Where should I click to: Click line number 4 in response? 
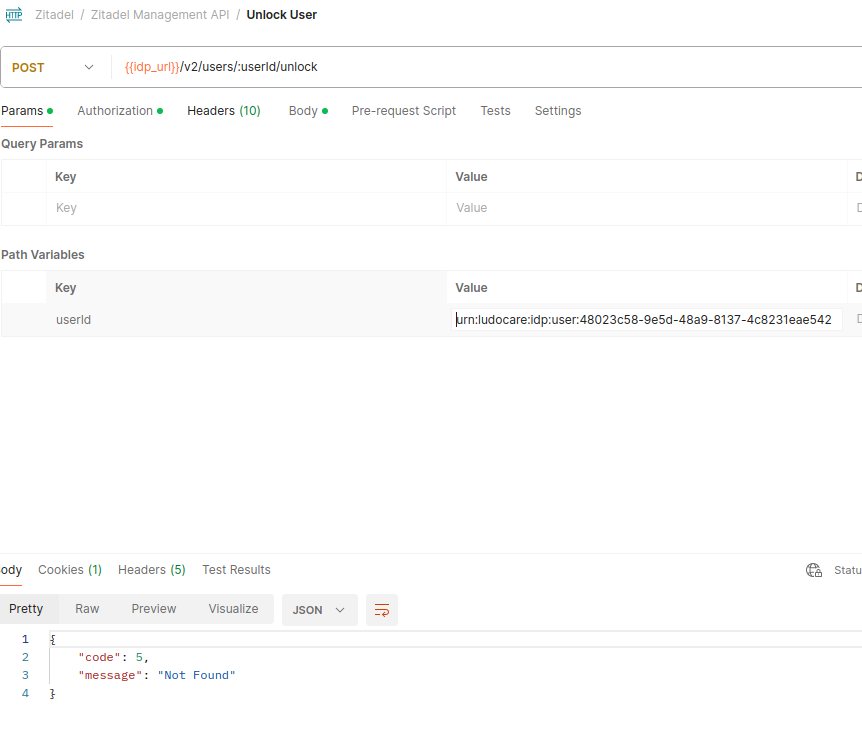pyautogui.click(x=25, y=694)
